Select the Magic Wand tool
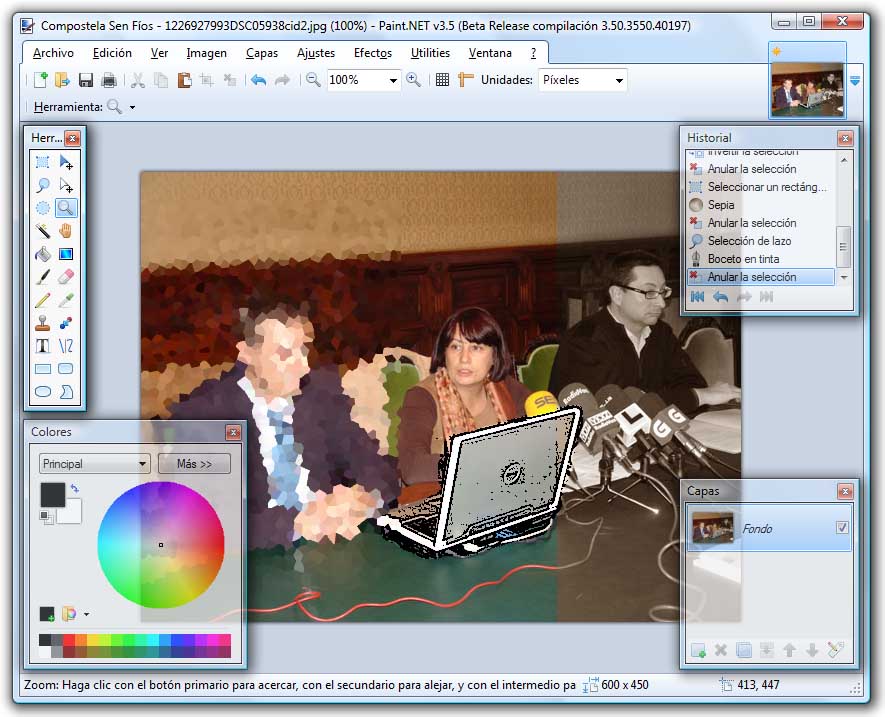The width and height of the screenshot is (885, 717). (43, 231)
